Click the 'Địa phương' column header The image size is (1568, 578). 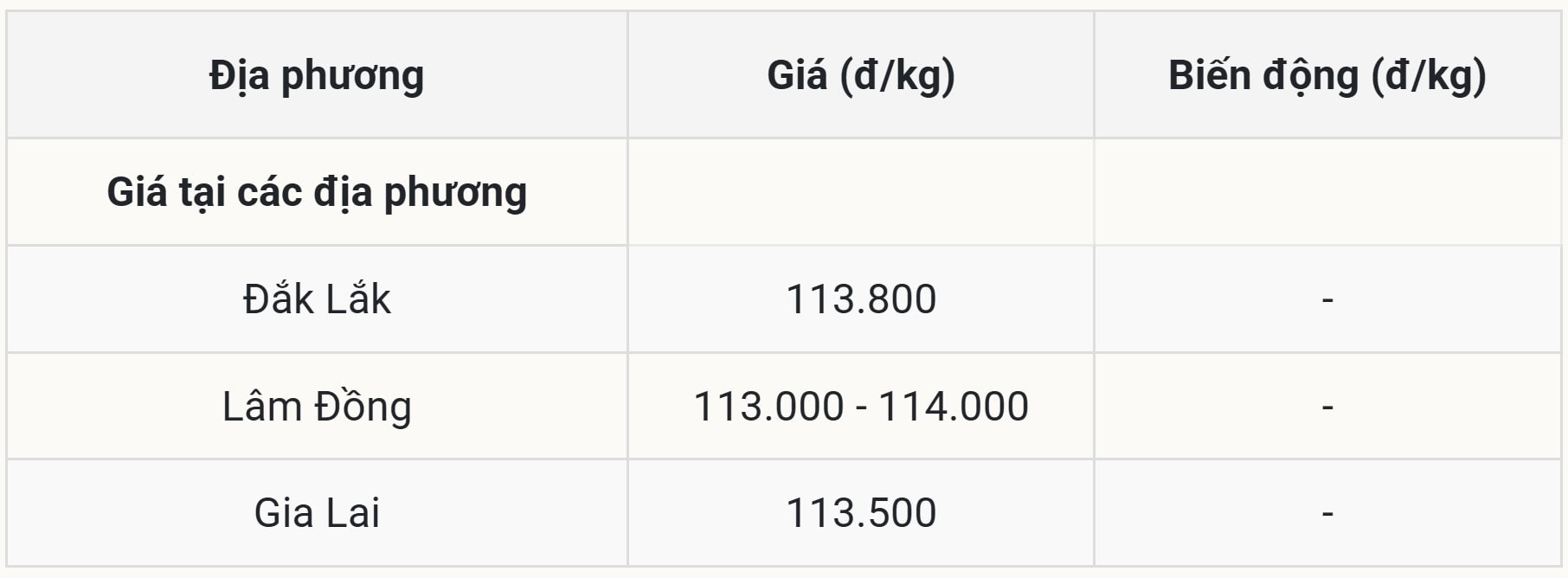point(317,76)
